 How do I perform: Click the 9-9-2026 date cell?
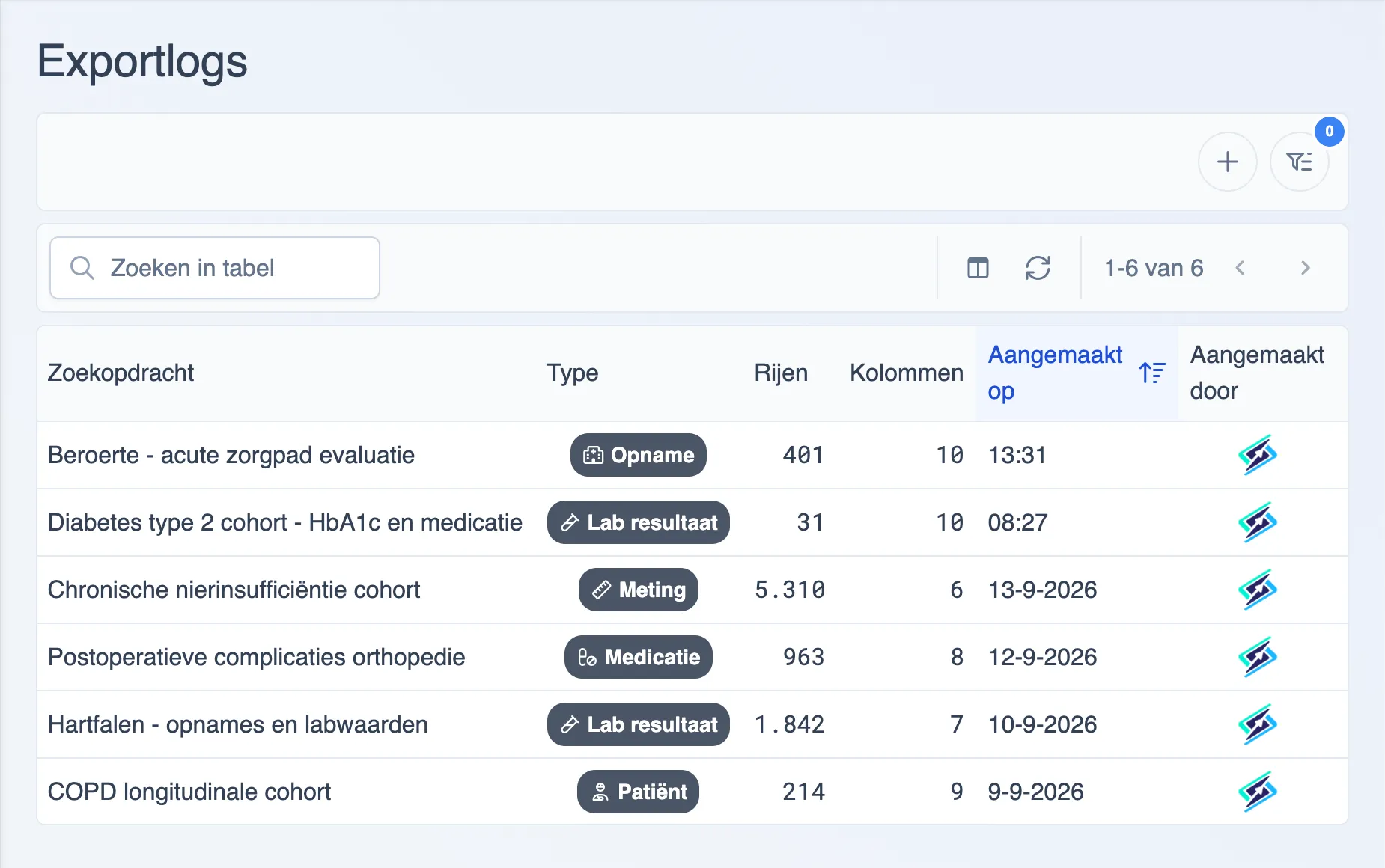pos(1036,792)
